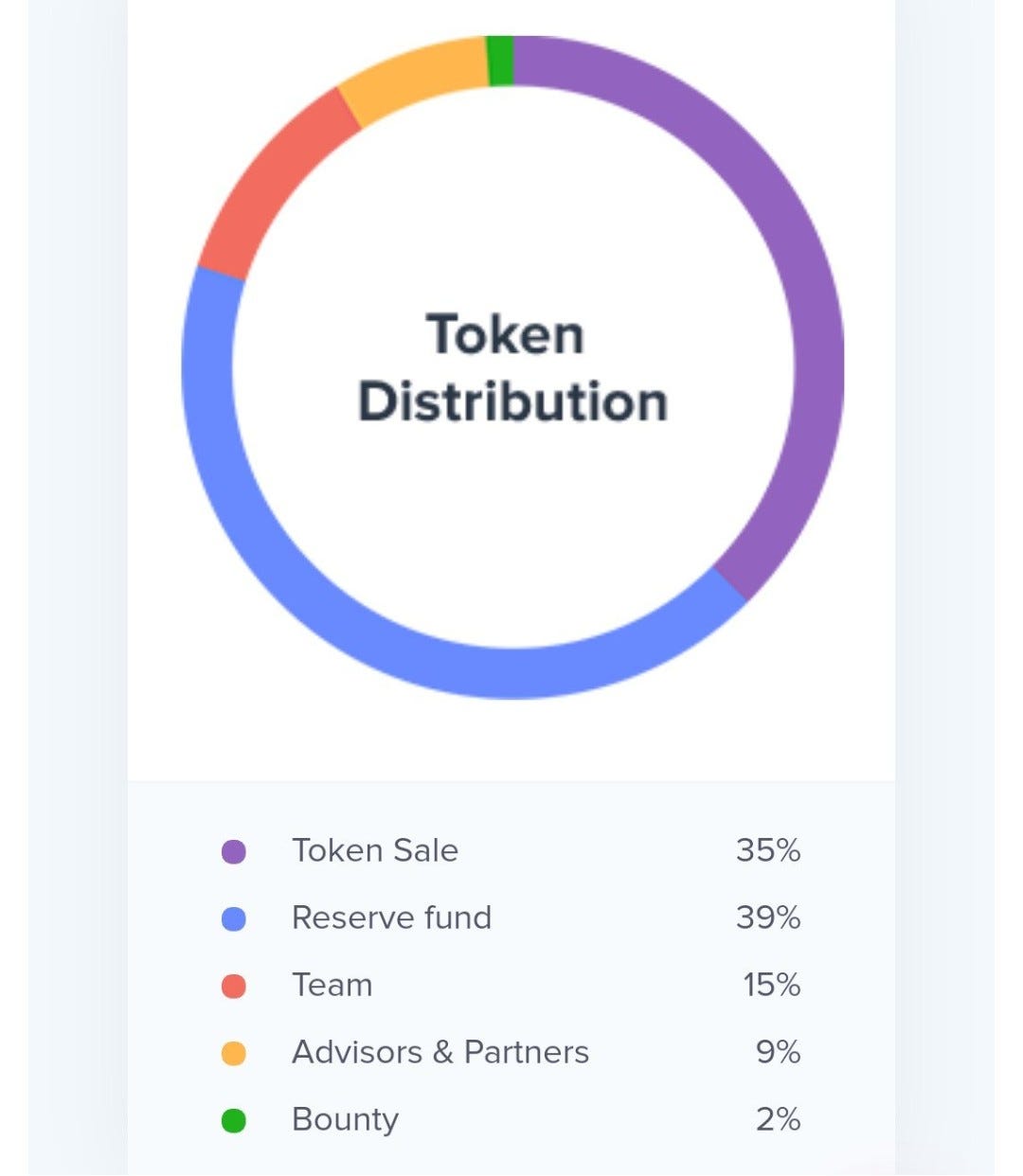Click the blue Reserve fund legend dot
This screenshot has height=1176, width=1023.
pyautogui.click(x=234, y=918)
